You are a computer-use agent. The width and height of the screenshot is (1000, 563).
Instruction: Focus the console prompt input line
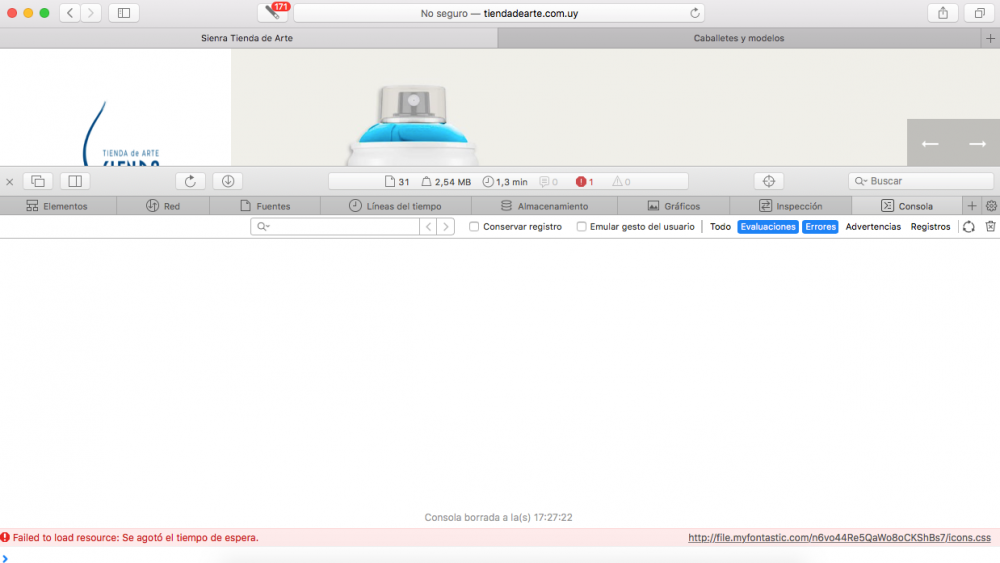point(500,558)
